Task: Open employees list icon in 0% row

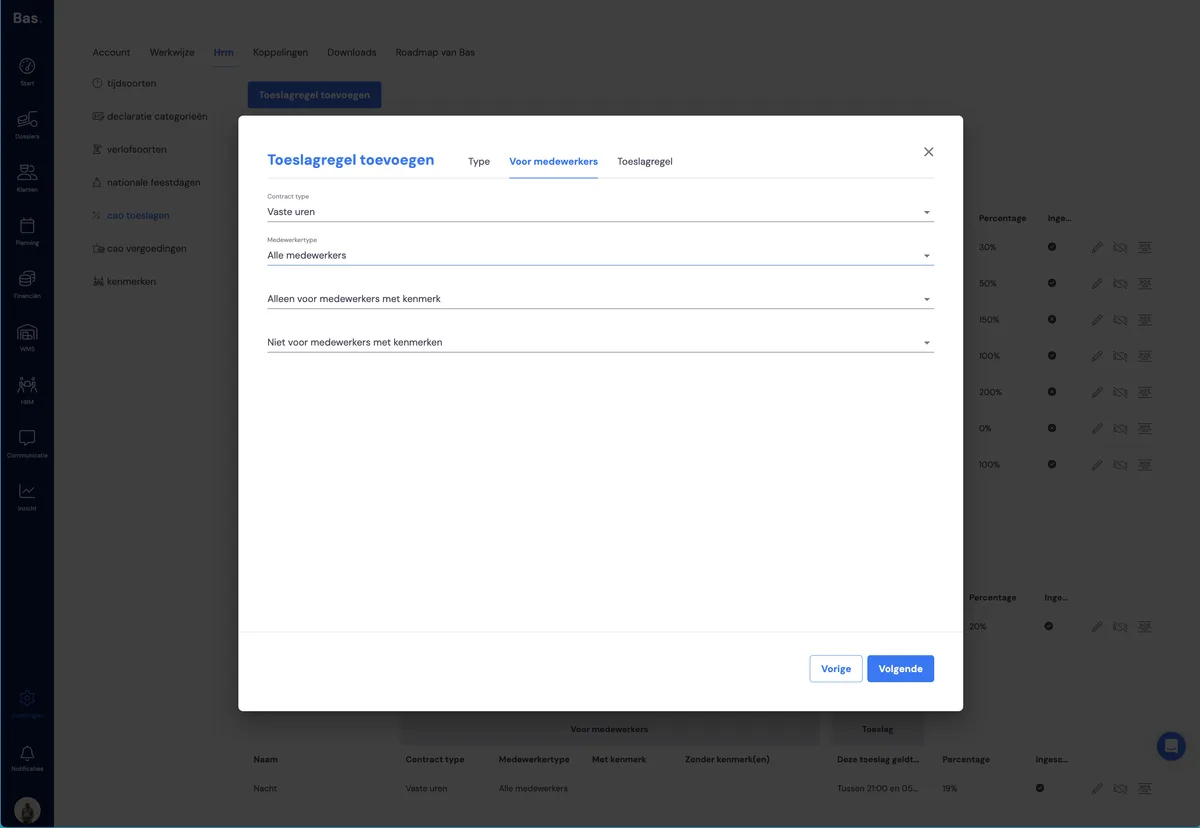Action: (1145, 428)
